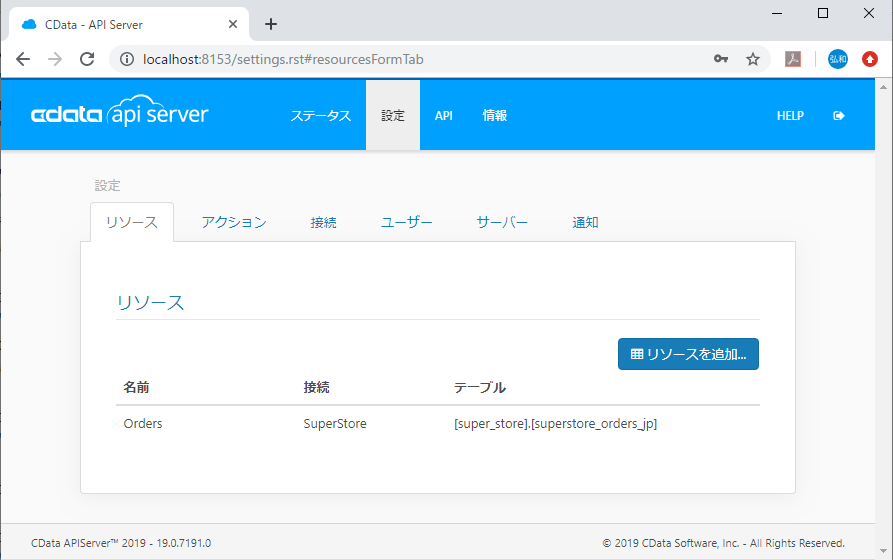Open the Chrome profile avatar
The width and height of the screenshot is (893, 560).
pyautogui.click(x=837, y=59)
